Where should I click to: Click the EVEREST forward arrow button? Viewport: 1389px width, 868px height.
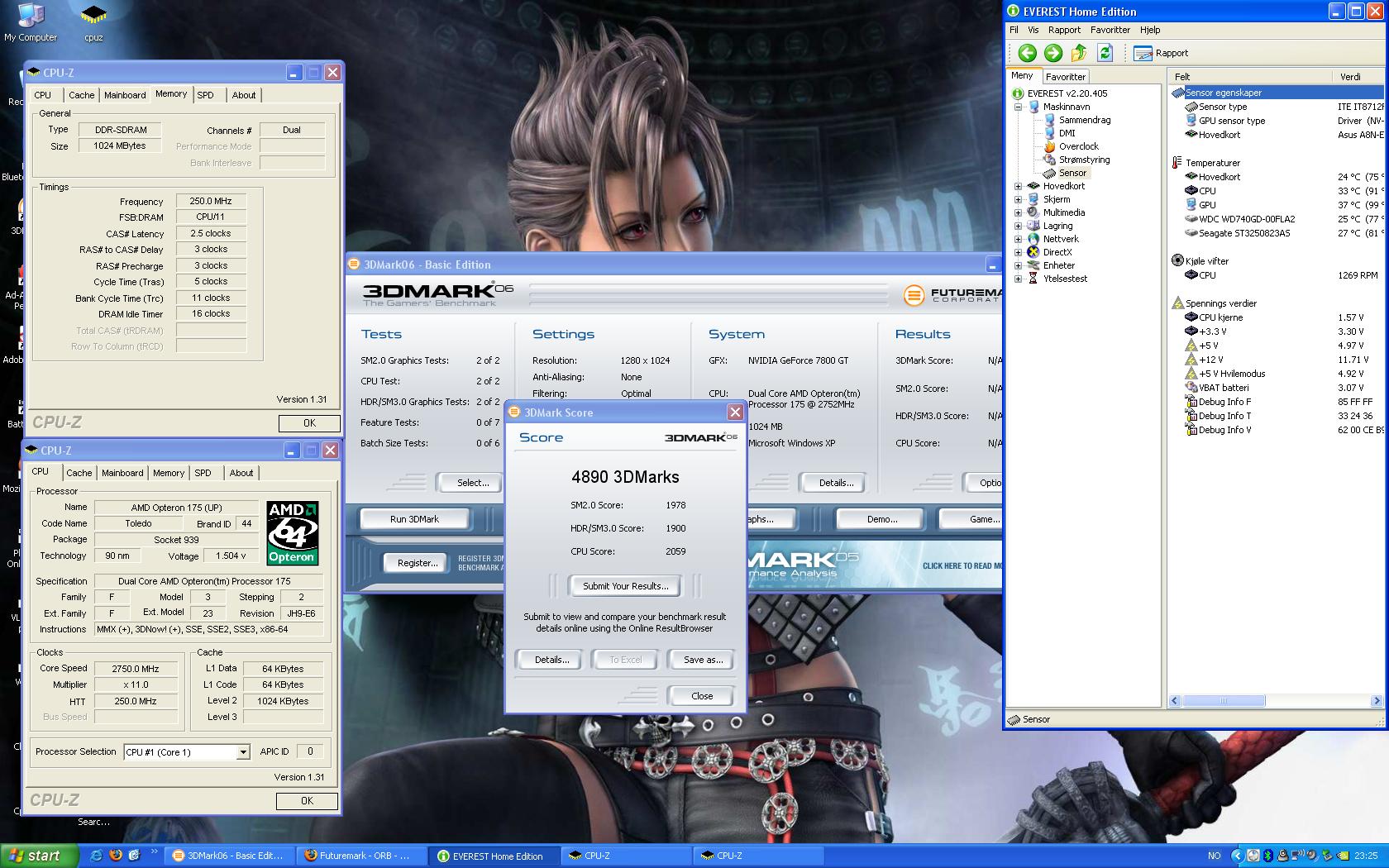click(x=1052, y=53)
